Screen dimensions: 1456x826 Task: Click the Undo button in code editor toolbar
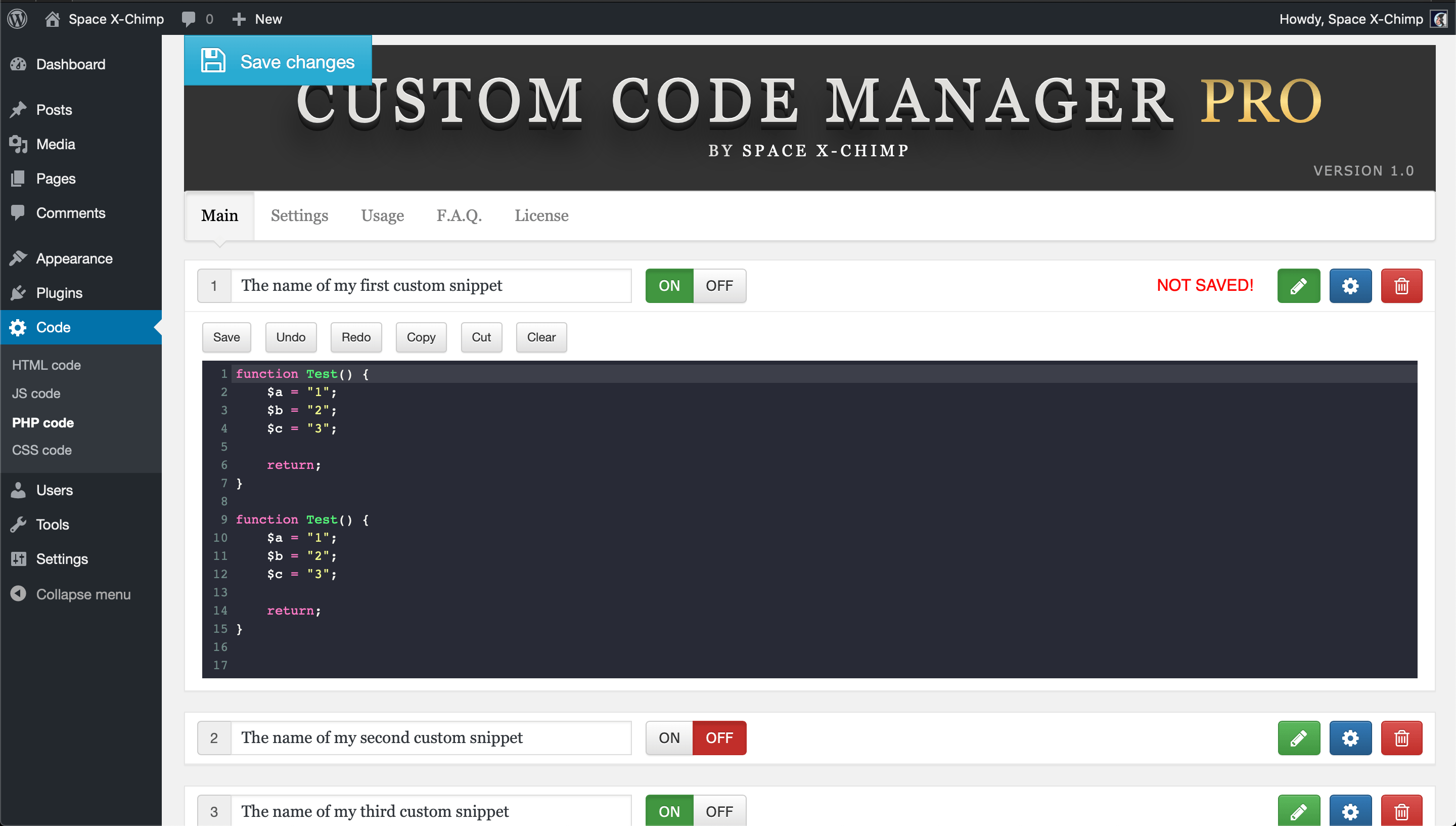(x=291, y=336)
